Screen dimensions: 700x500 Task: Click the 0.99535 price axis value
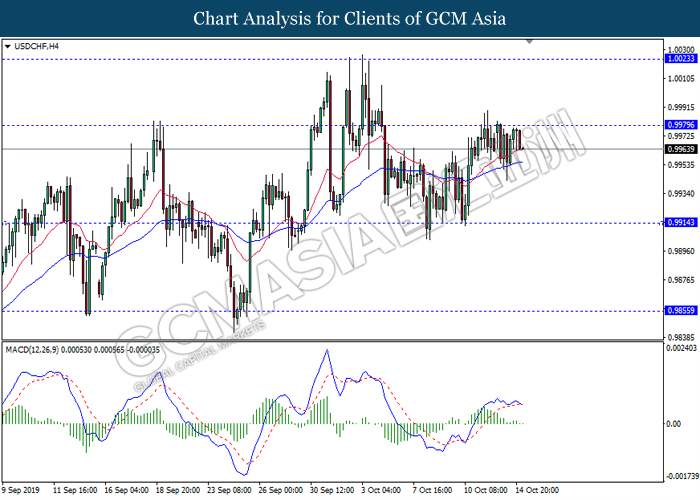pyautogui.click(x=681, y=165)
